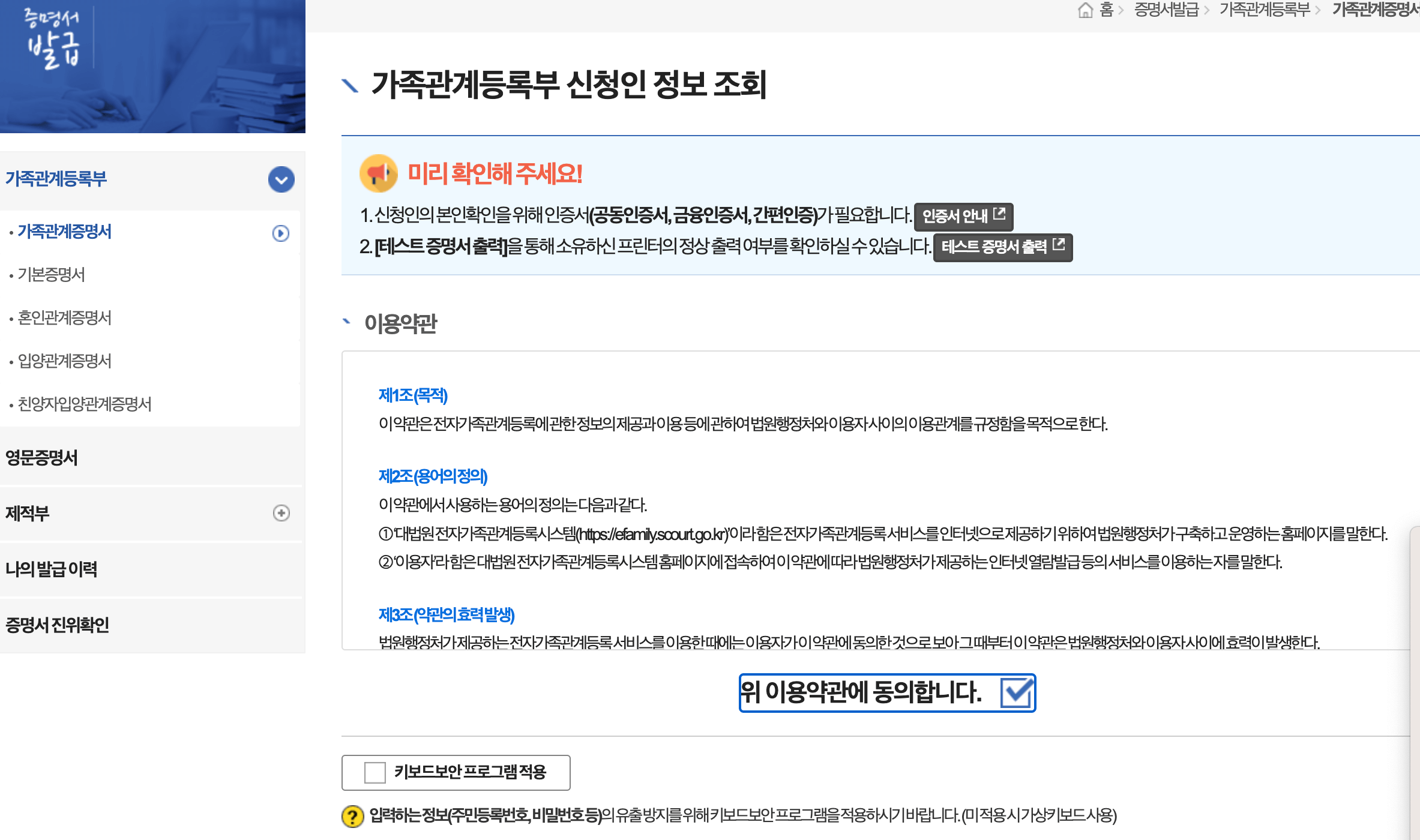Select 기본증명서 in the sidebar menu

(52, 275)
